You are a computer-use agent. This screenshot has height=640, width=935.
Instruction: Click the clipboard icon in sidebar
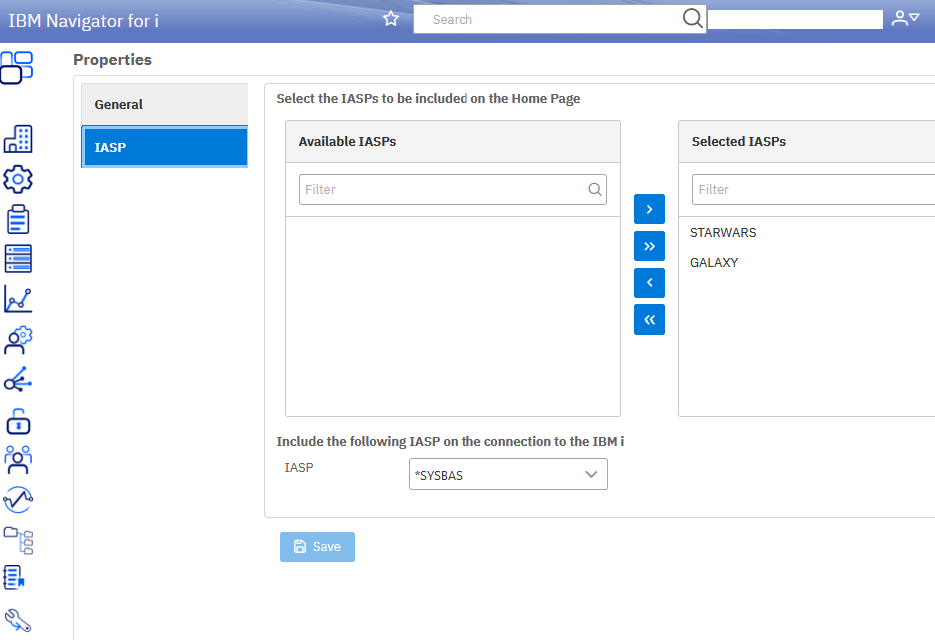pyautogui.click(x=18, y=219)
